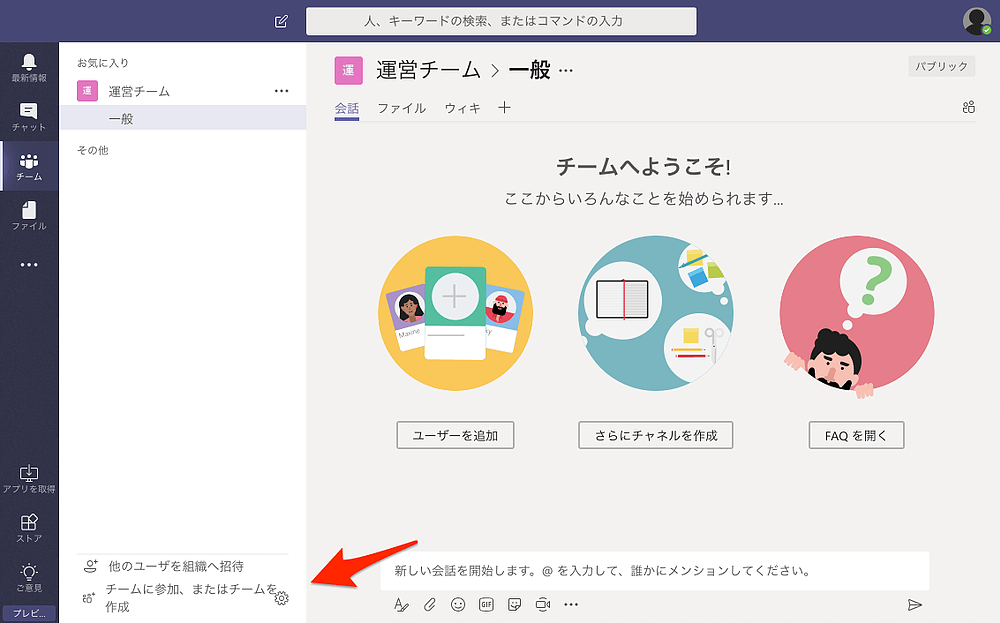
Task: Open more compose options ellipsis
Action: pos(571,605)
